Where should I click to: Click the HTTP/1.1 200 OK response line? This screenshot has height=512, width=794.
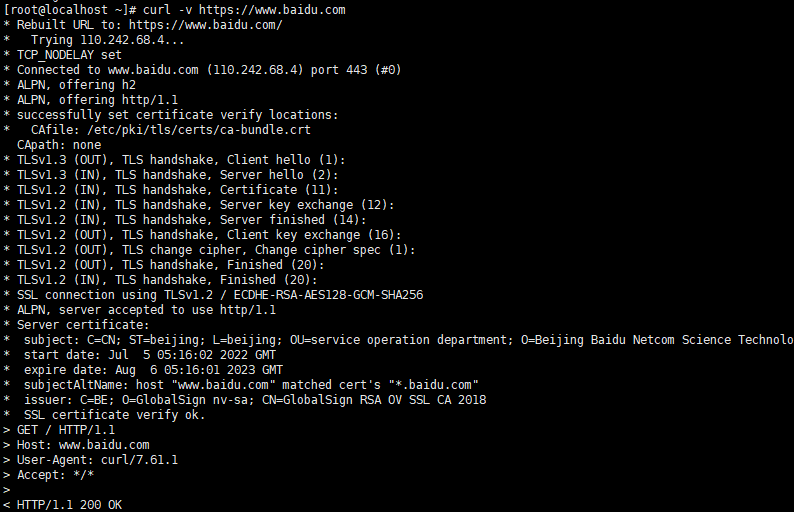click(x=69, y=505)
